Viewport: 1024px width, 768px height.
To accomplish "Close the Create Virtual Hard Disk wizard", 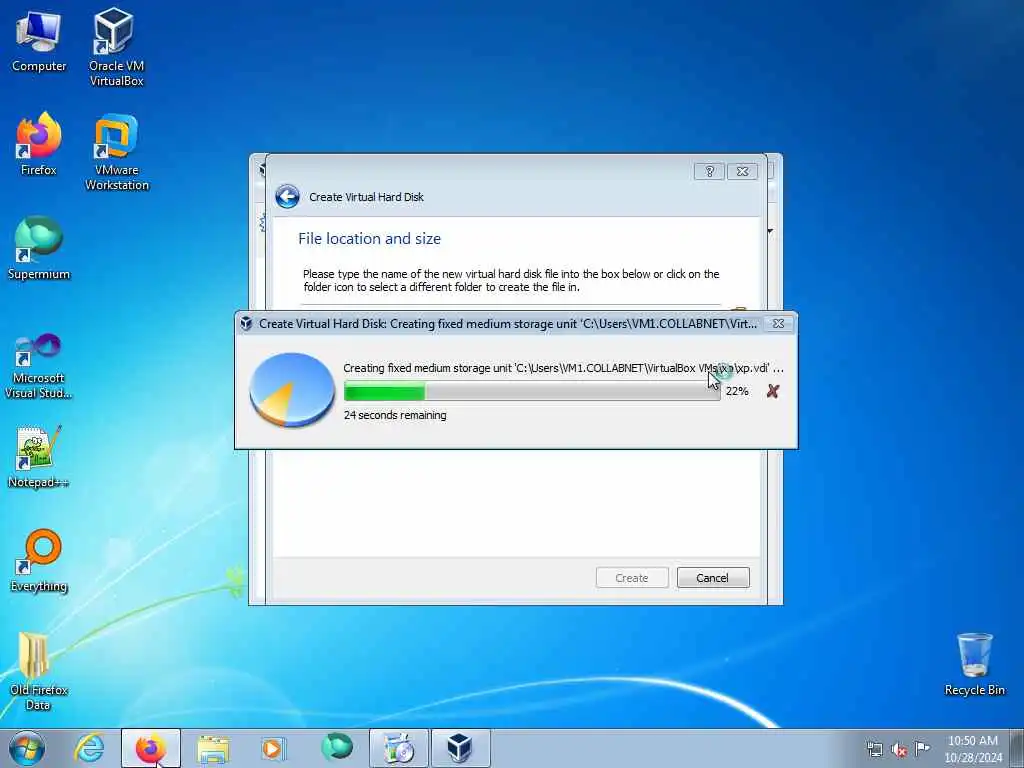I will [743, 172].
